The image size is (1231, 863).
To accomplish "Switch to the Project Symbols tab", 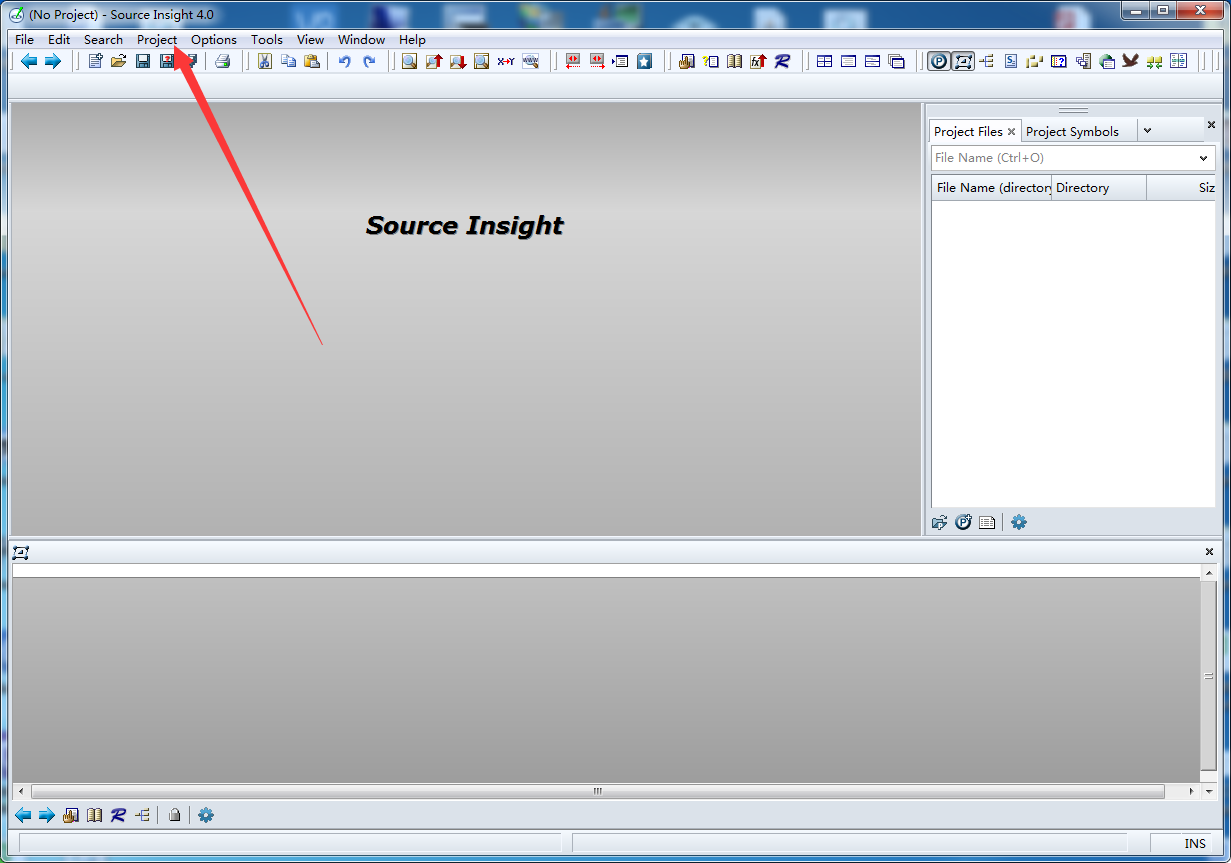I will click(x=1072, y=131).
